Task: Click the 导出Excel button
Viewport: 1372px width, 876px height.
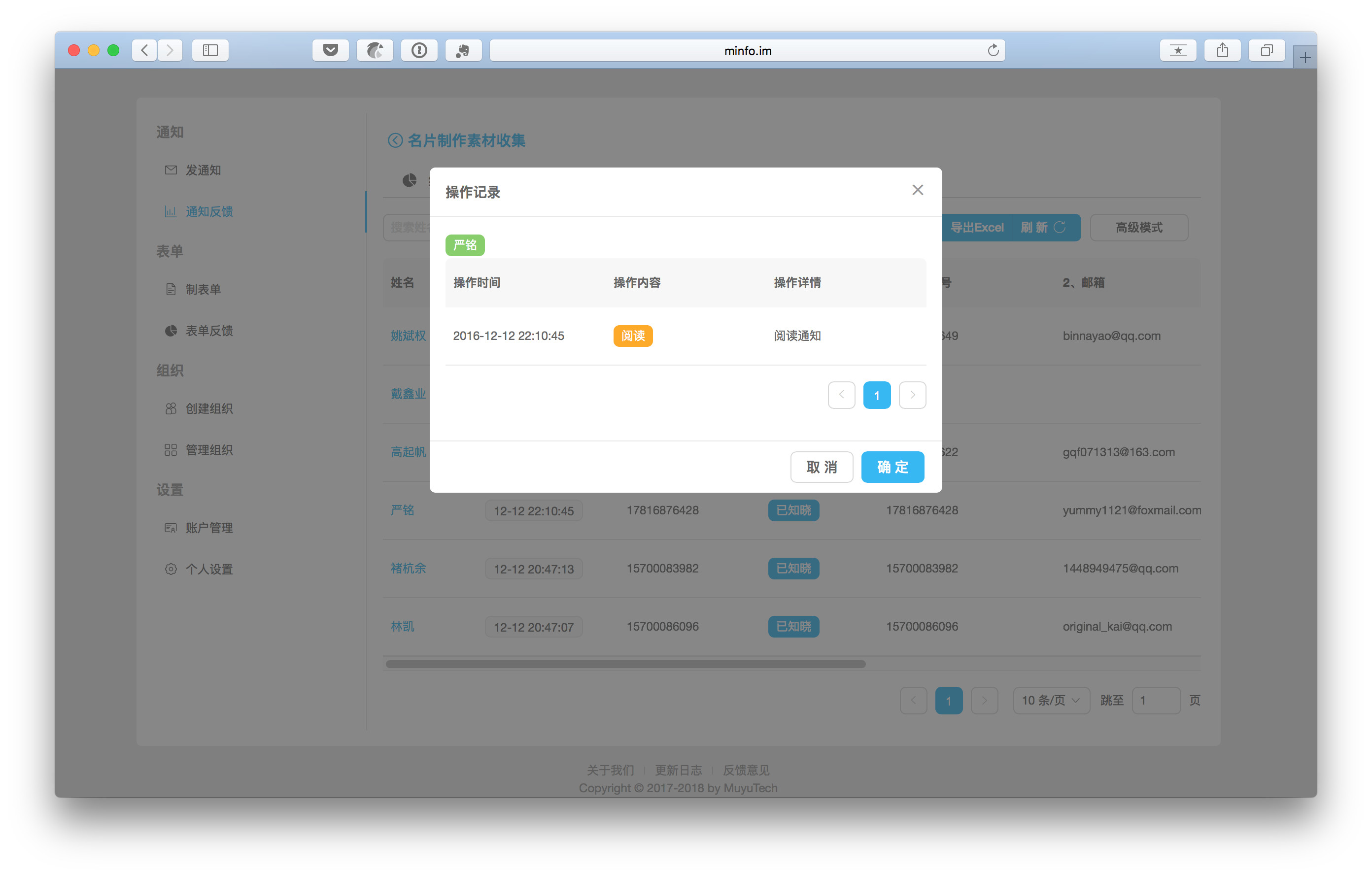Action: (977, 227)
